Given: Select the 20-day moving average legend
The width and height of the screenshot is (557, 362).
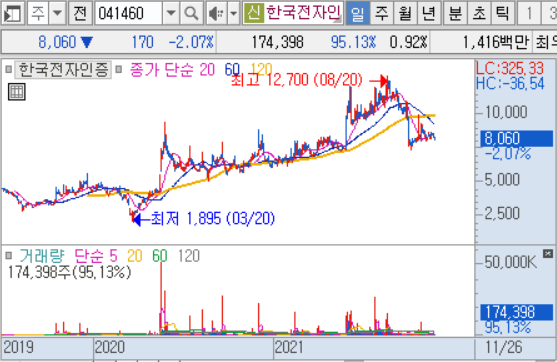Looking at the screenshot, I should click(x=207, y=70).
